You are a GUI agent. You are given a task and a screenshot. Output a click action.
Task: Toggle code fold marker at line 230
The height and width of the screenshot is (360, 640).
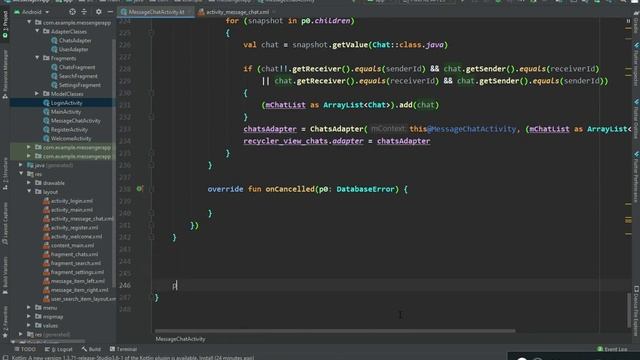[x=151, y=93]
